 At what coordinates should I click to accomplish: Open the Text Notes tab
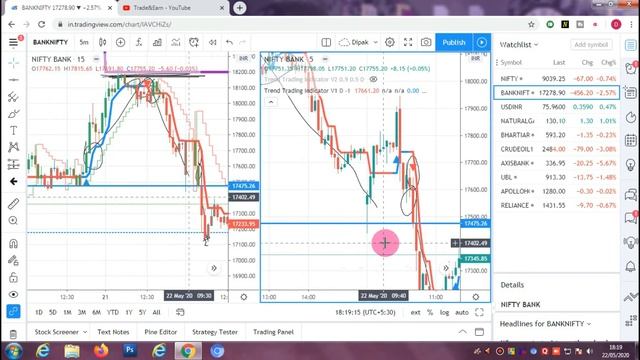(113, 332)
